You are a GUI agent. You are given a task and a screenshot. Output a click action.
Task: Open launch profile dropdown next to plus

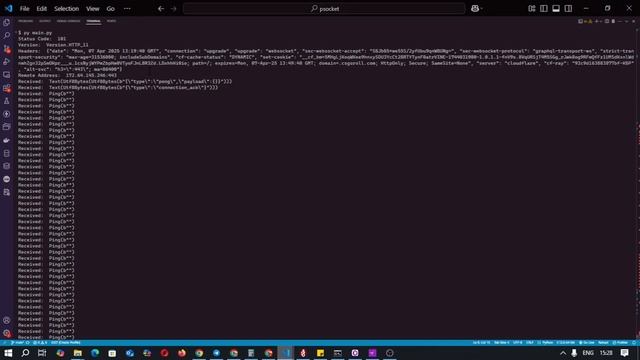tap(601, 21)
